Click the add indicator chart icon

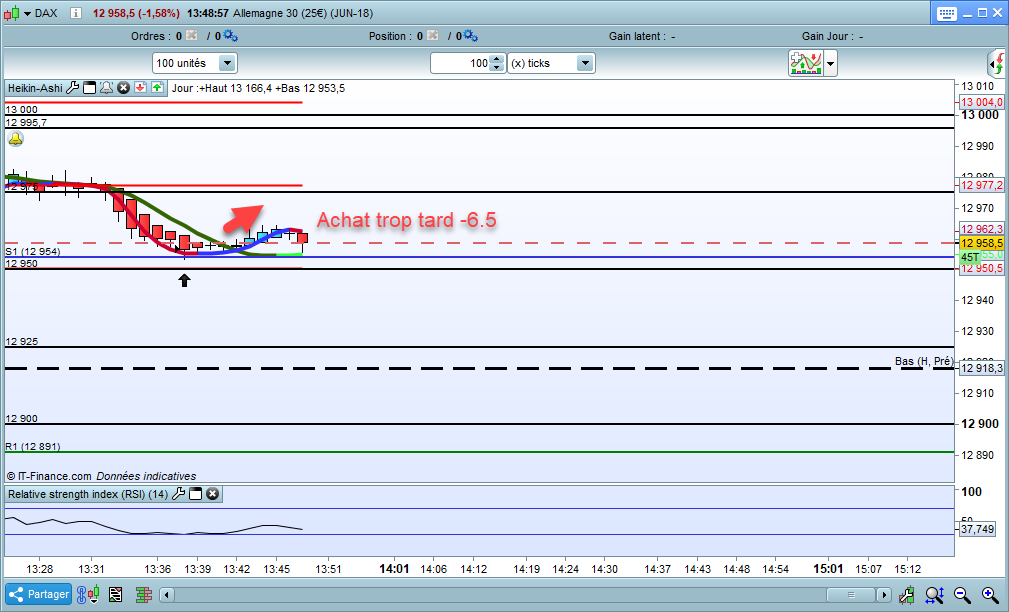(x=805, y=63)
